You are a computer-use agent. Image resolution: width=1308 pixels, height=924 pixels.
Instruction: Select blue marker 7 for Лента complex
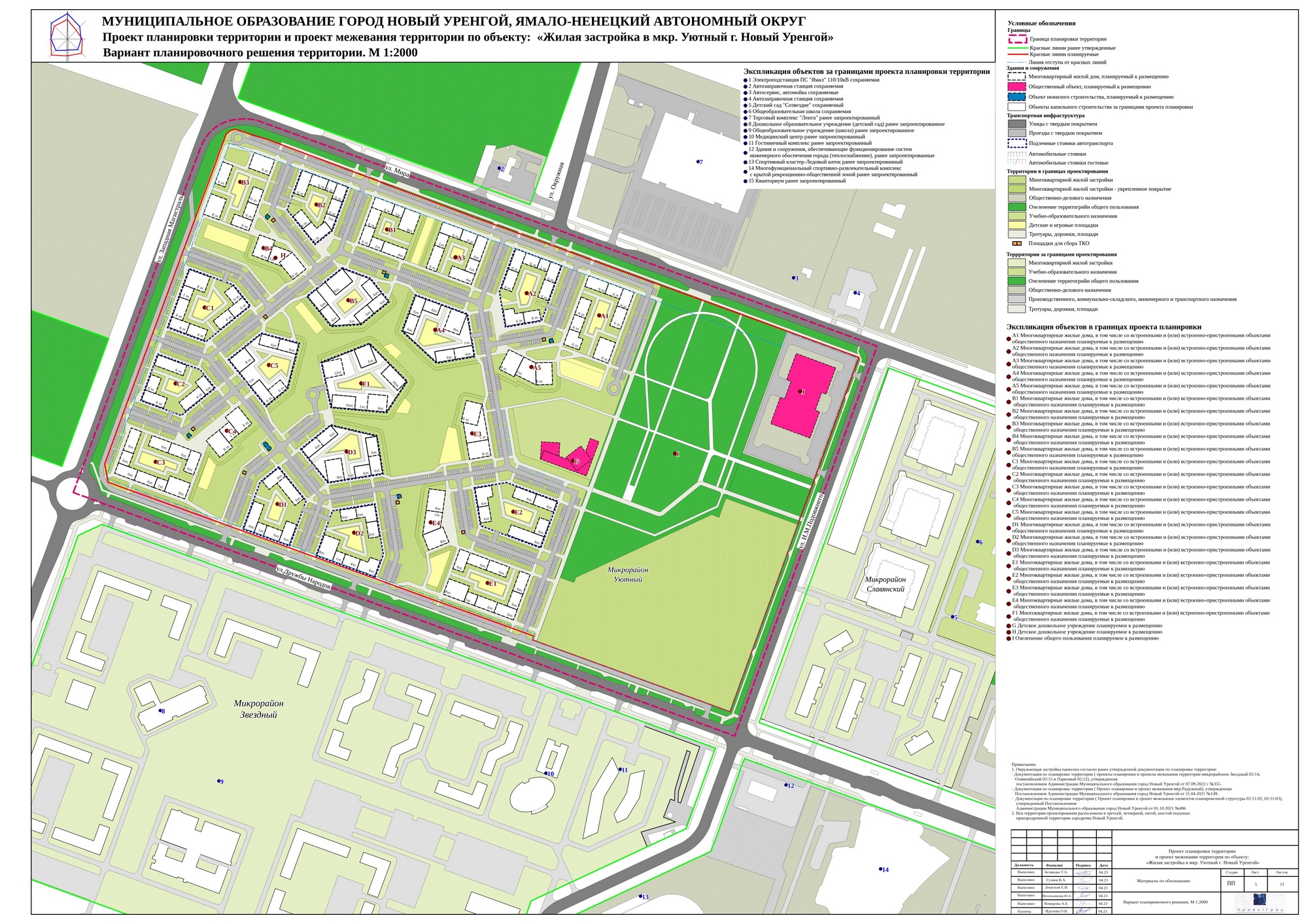tap(698, 162)
